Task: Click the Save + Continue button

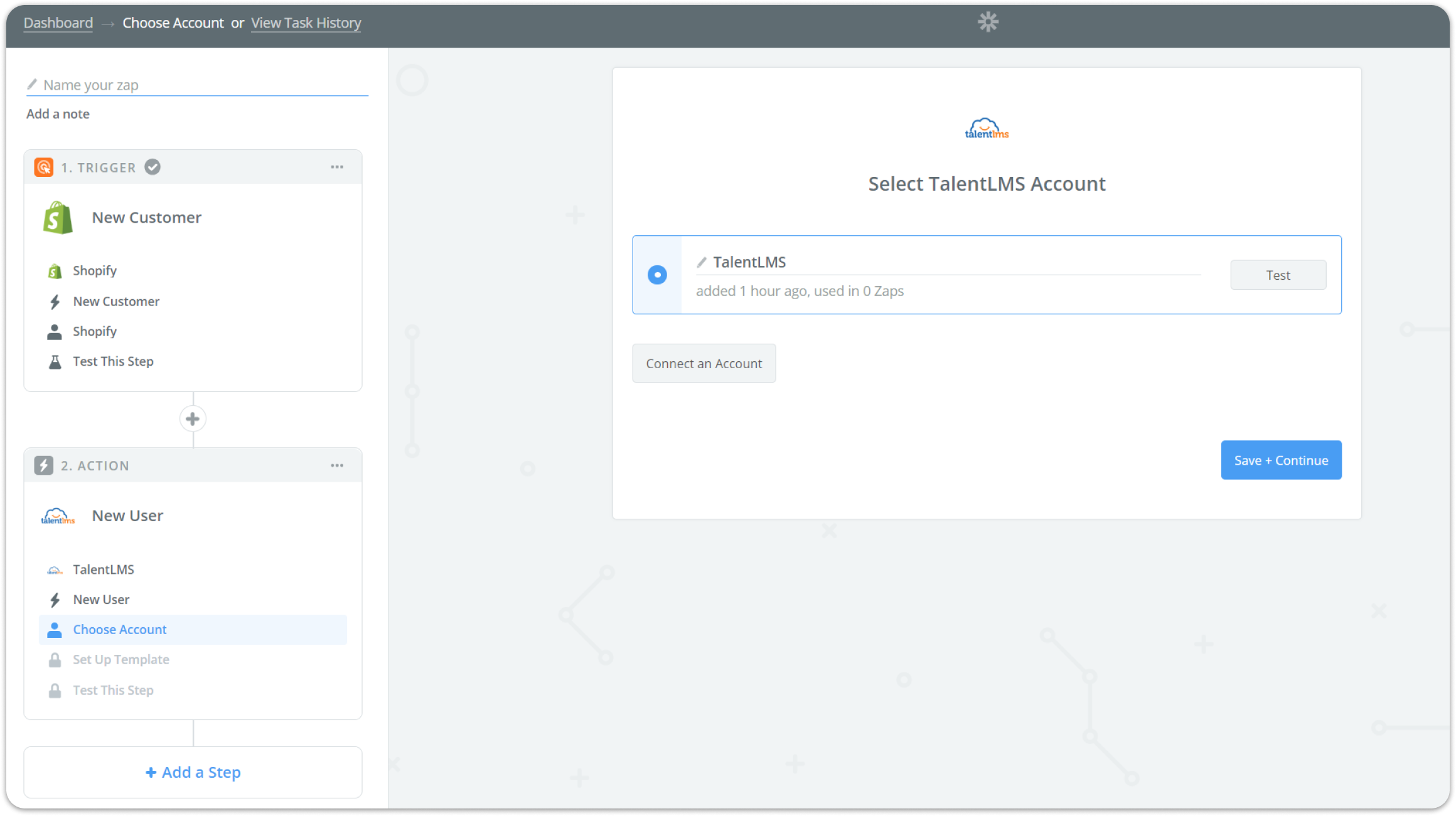Action: click(1281, 460)
